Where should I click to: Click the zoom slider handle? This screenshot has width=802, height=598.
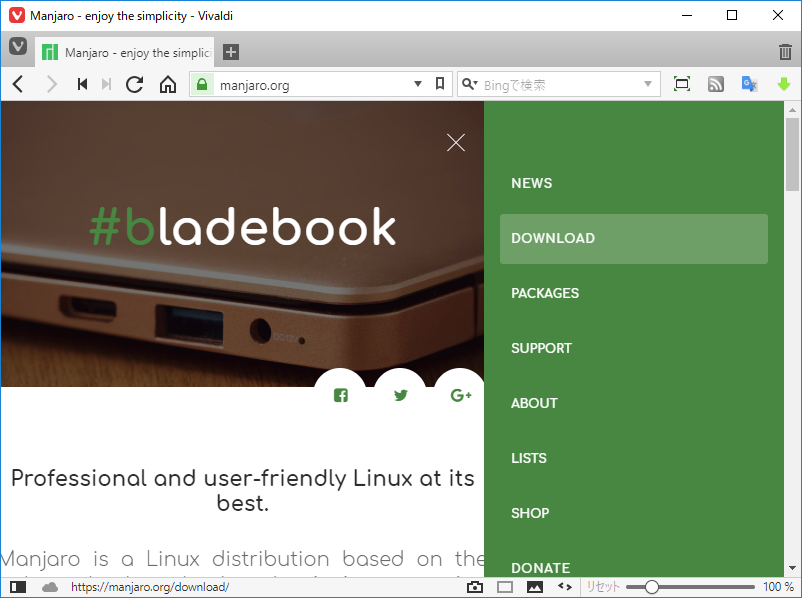(652, 587)
